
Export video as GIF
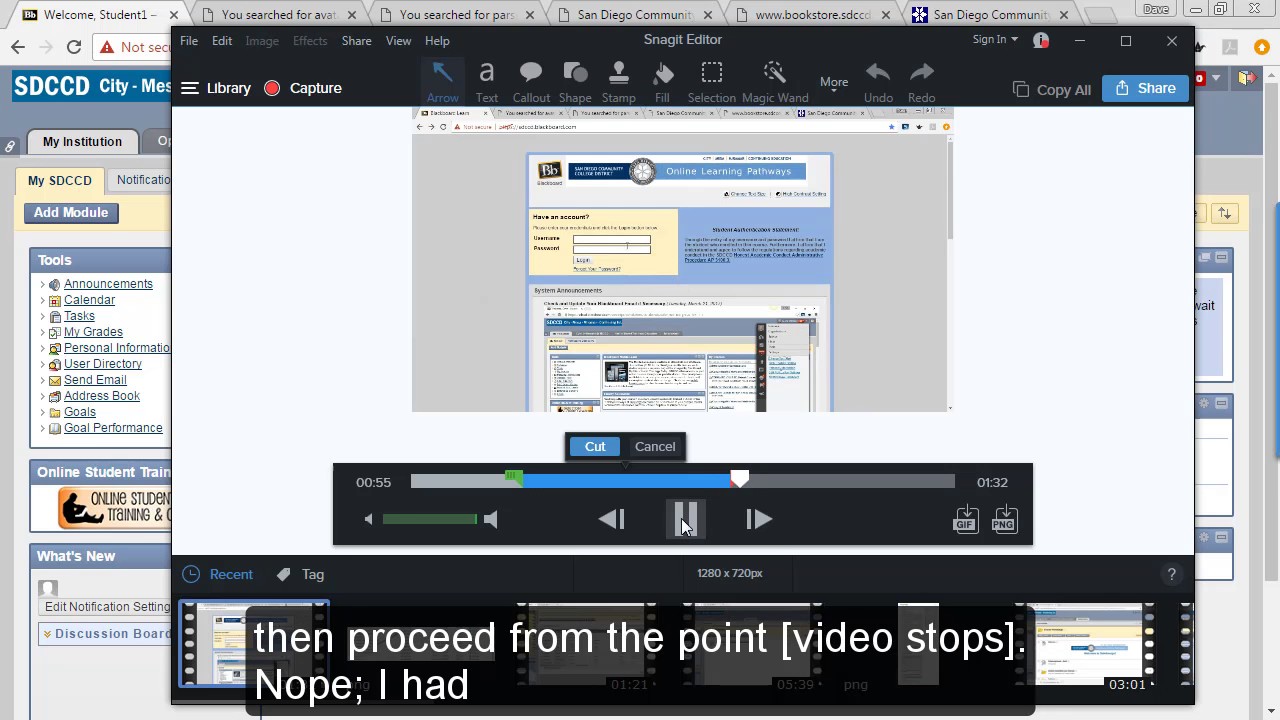pyautogui.click(x=965, y=518)
